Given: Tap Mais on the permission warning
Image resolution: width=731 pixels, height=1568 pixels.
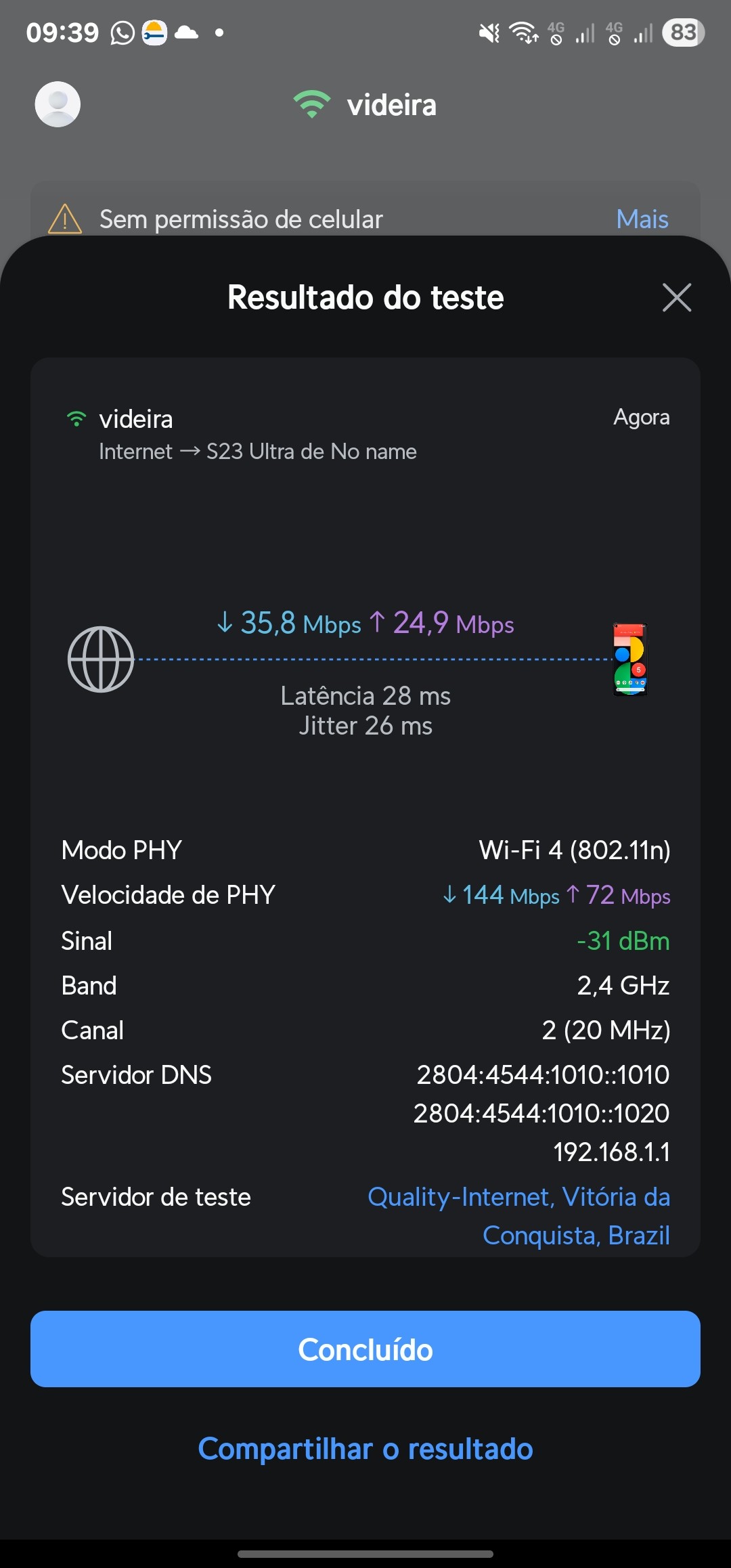Looking at the screenshot, I should [642, 219].
